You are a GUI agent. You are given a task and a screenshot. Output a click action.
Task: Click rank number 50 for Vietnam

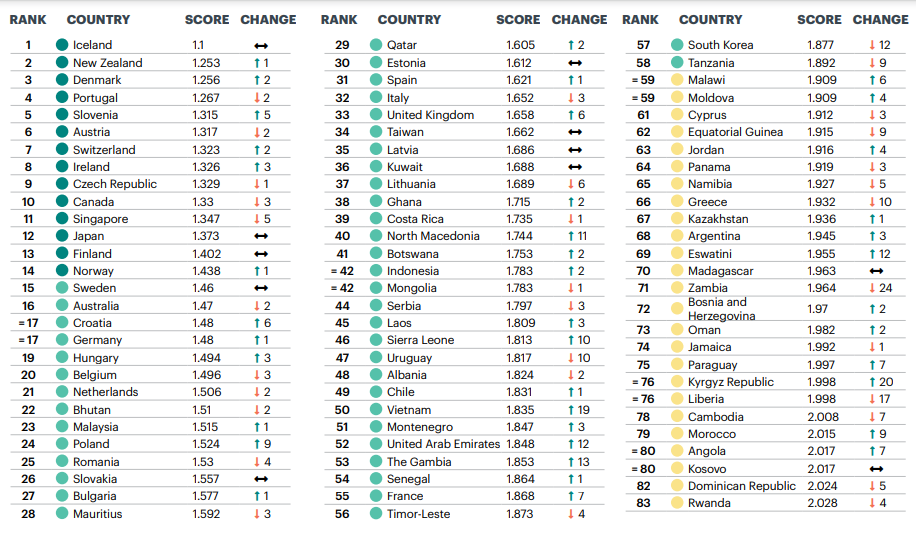(x=342, y=410)
